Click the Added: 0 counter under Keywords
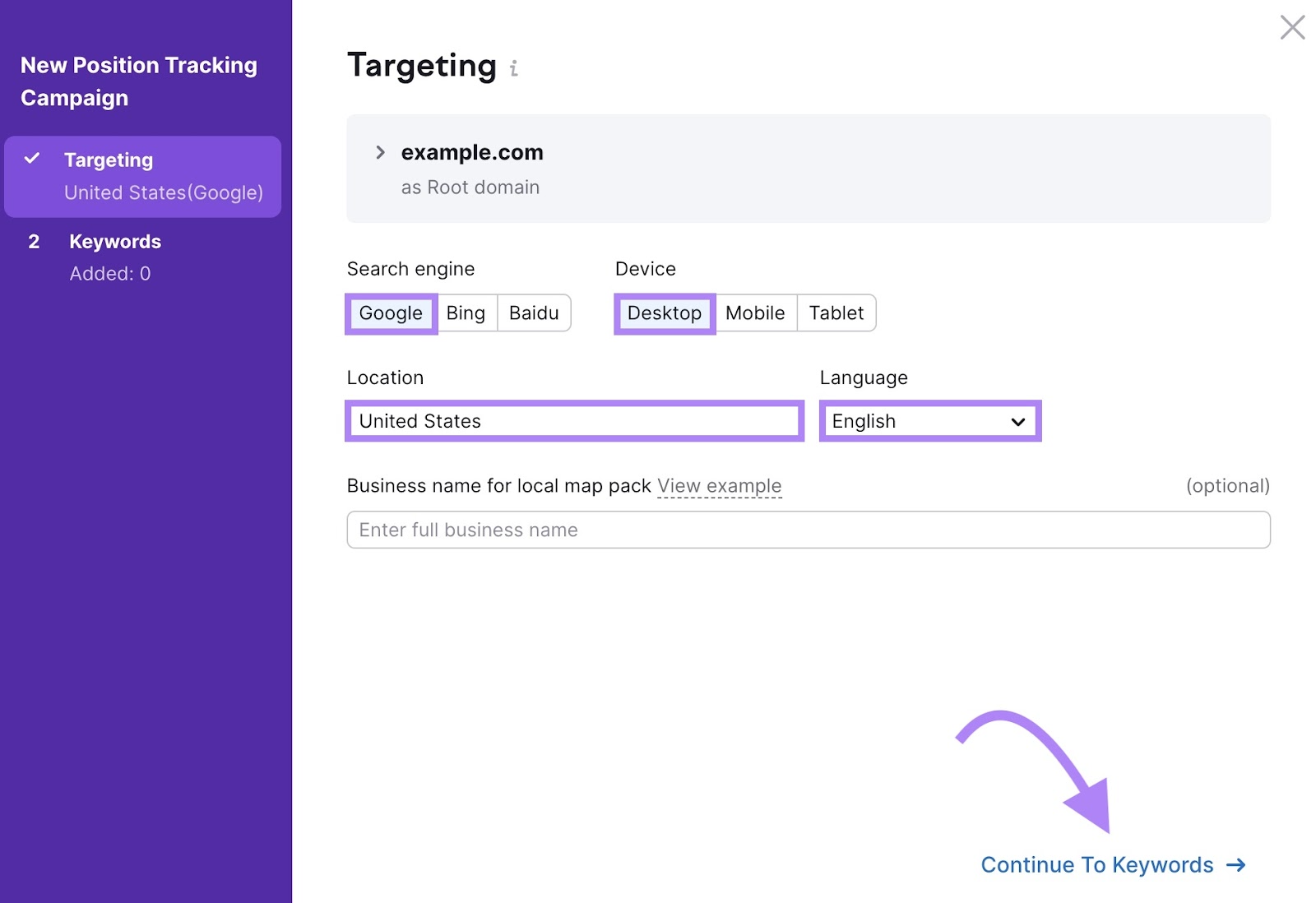Viewport: 1316px width, 903px height. click(x=110, y=273)
